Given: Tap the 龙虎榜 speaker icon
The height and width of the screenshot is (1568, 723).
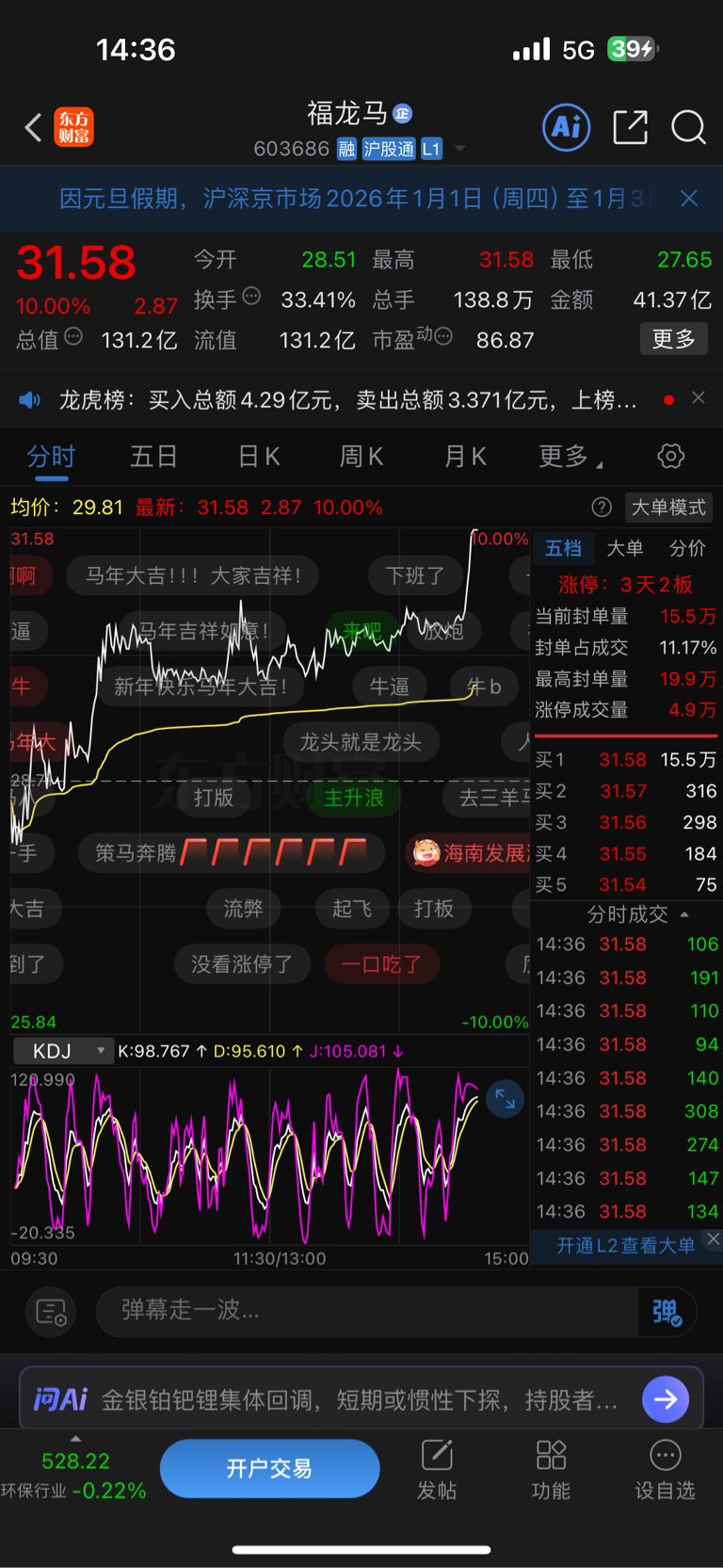Looking at the screenshot, I should pyautogui.click(x=30, y=400).
